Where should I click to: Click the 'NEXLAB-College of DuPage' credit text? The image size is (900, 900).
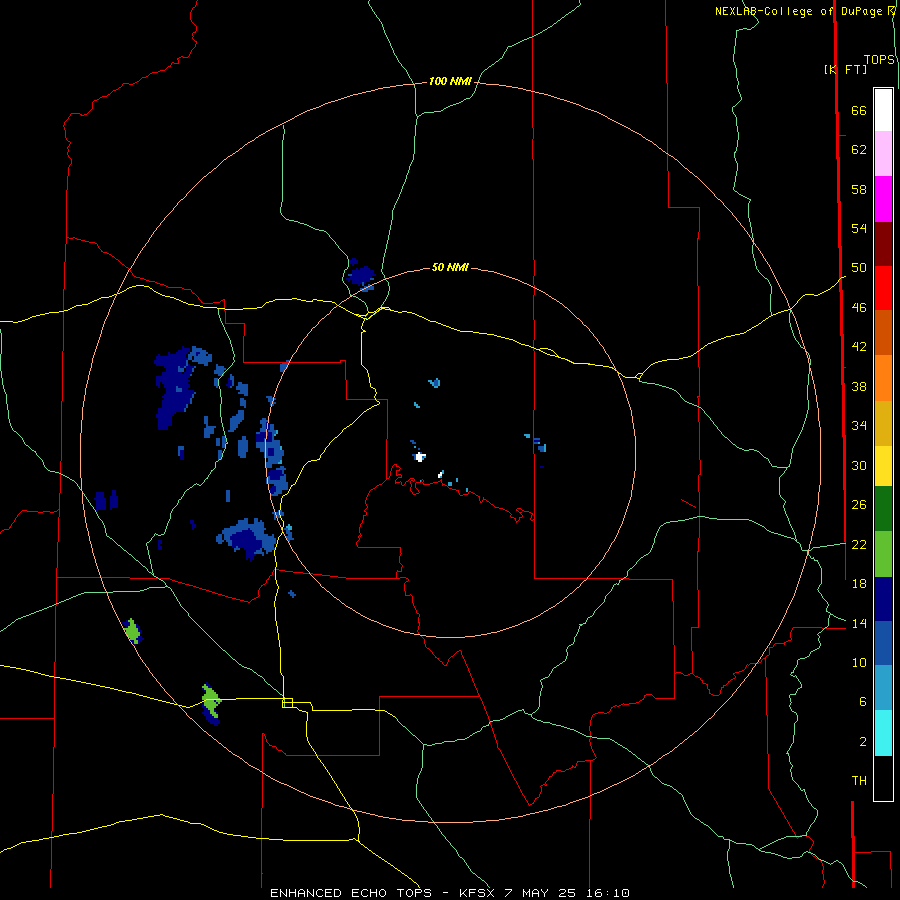click(x=798, y=11)
